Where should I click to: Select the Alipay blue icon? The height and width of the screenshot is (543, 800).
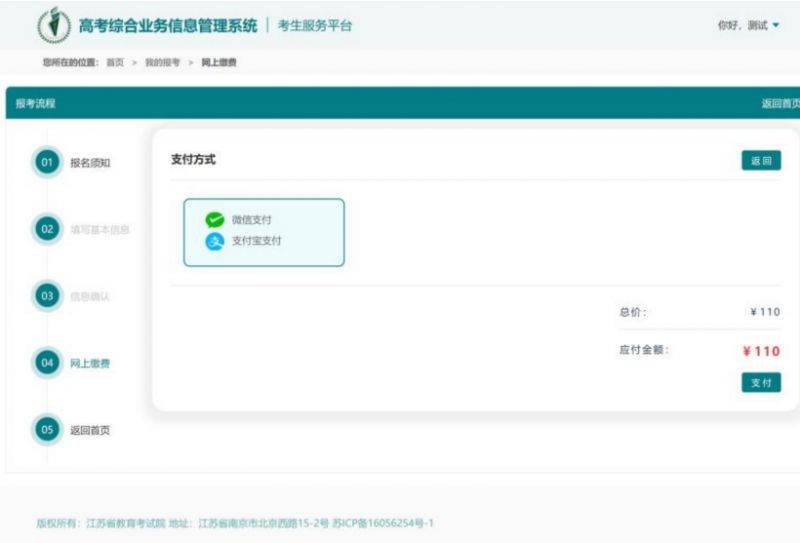(215, 241)
